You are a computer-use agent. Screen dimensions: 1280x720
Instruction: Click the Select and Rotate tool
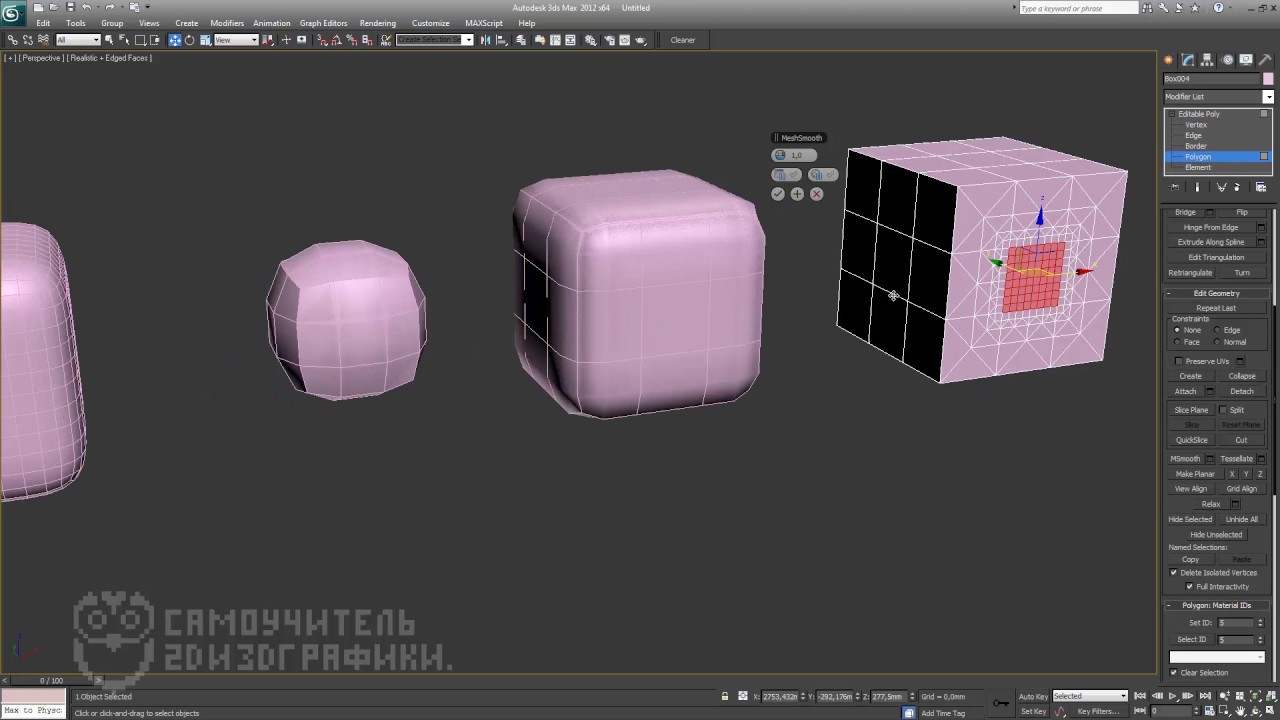point(190,40)
